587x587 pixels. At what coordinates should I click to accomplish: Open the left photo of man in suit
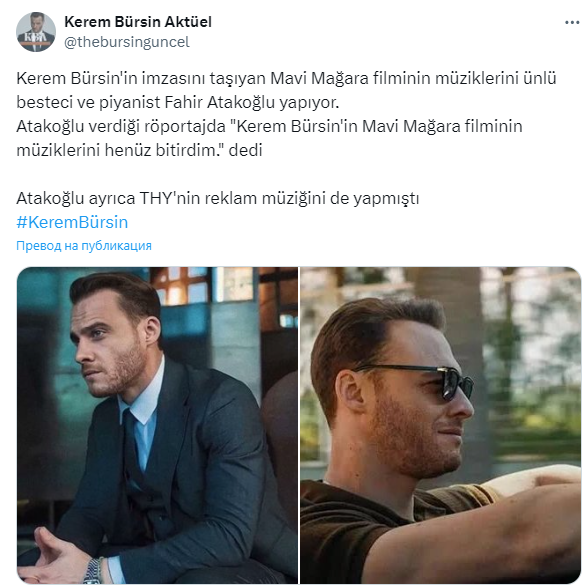(x=157, y=425)
